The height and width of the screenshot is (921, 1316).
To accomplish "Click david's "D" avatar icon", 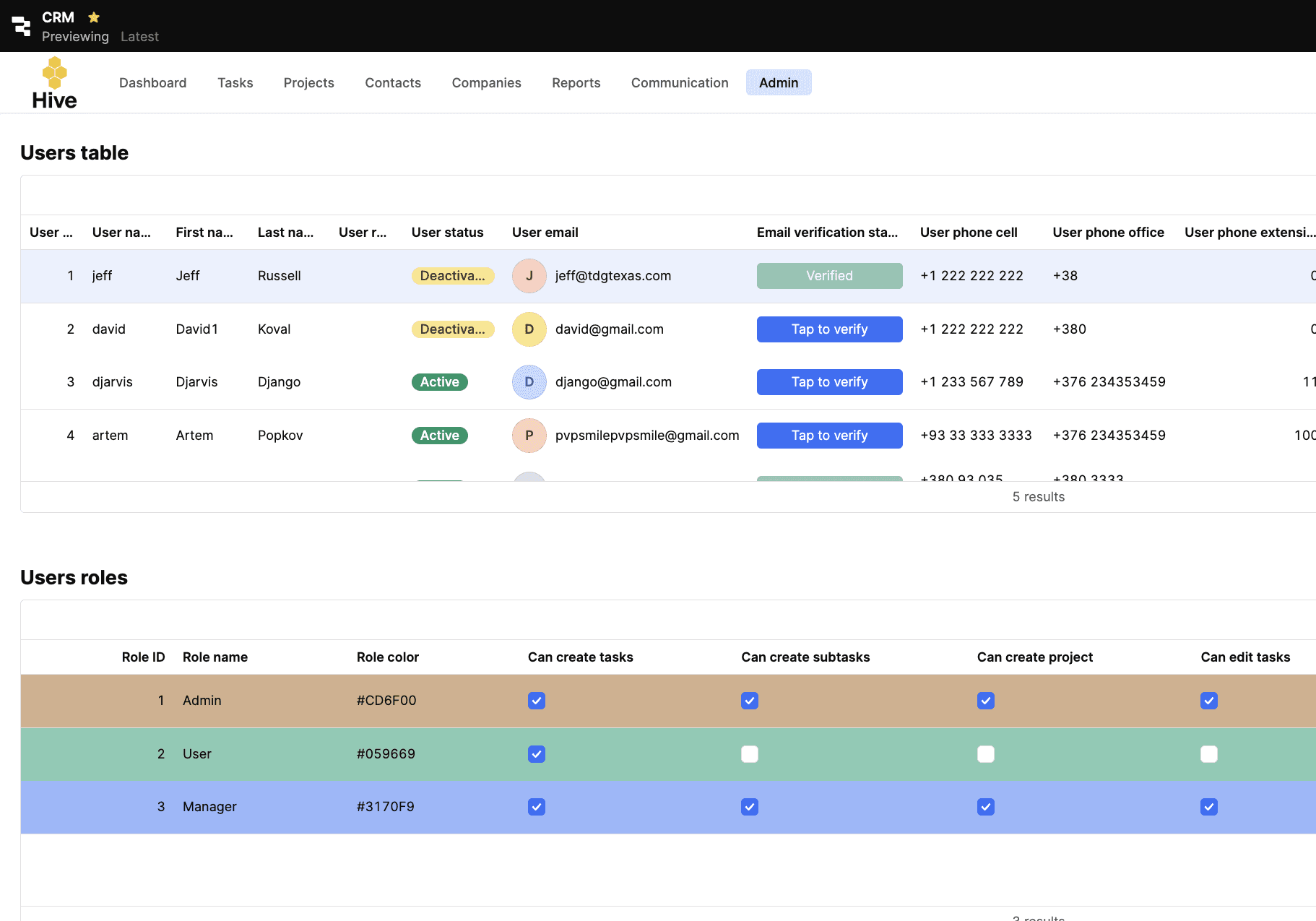I will pyautogui.click(x=529, y=329).
